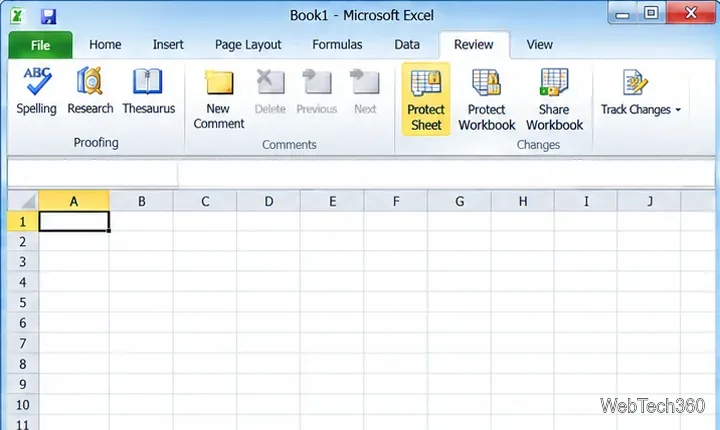Switch to the Home tab
Image resolution: width=720 pixels, height=430 pixels.
105,45
